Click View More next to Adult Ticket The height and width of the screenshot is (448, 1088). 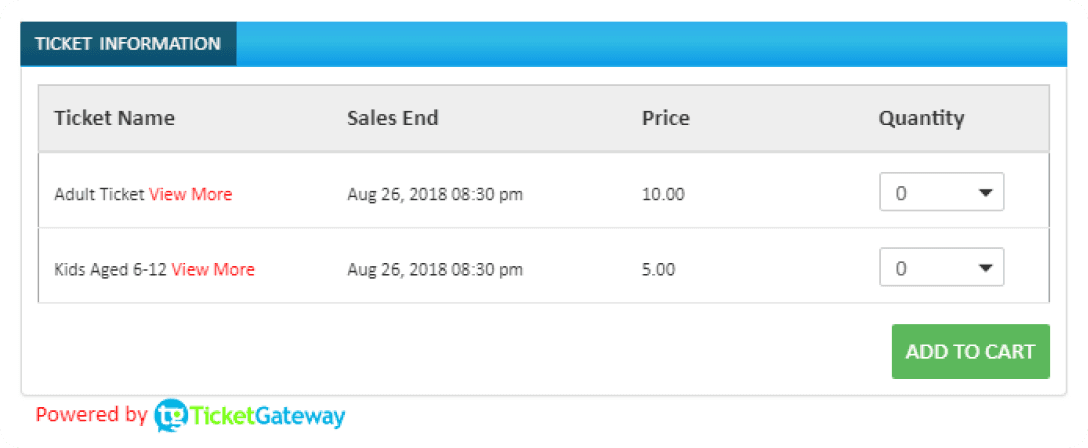pos(191,194)
